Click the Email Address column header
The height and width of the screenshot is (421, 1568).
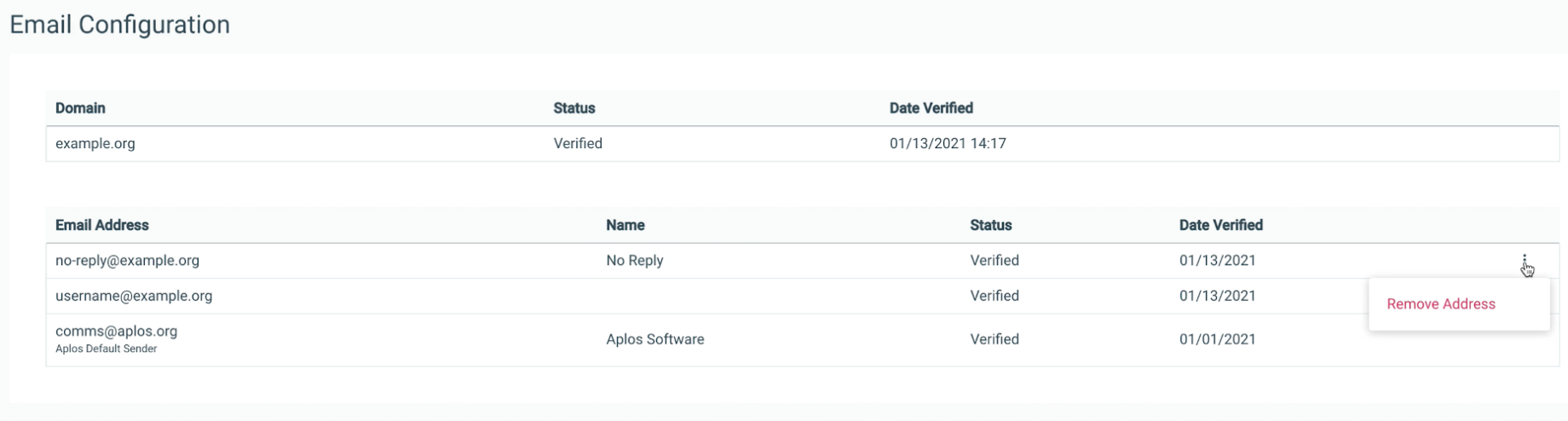[102, 225]
